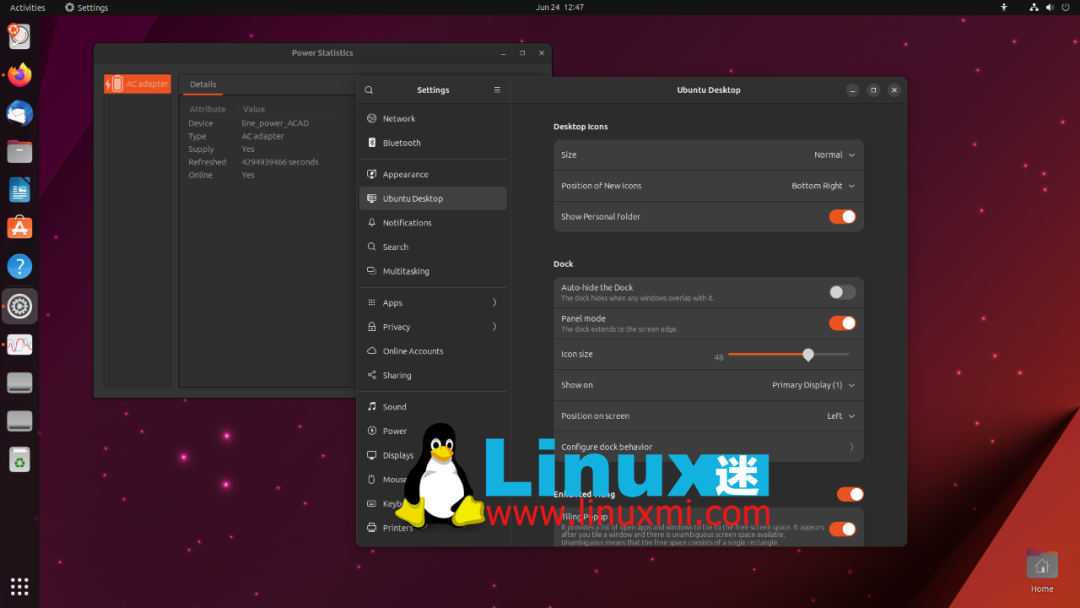Open the Help question mark icon
The height and width of the screenshot is (608, 1080).
click(x=19, y=266)
